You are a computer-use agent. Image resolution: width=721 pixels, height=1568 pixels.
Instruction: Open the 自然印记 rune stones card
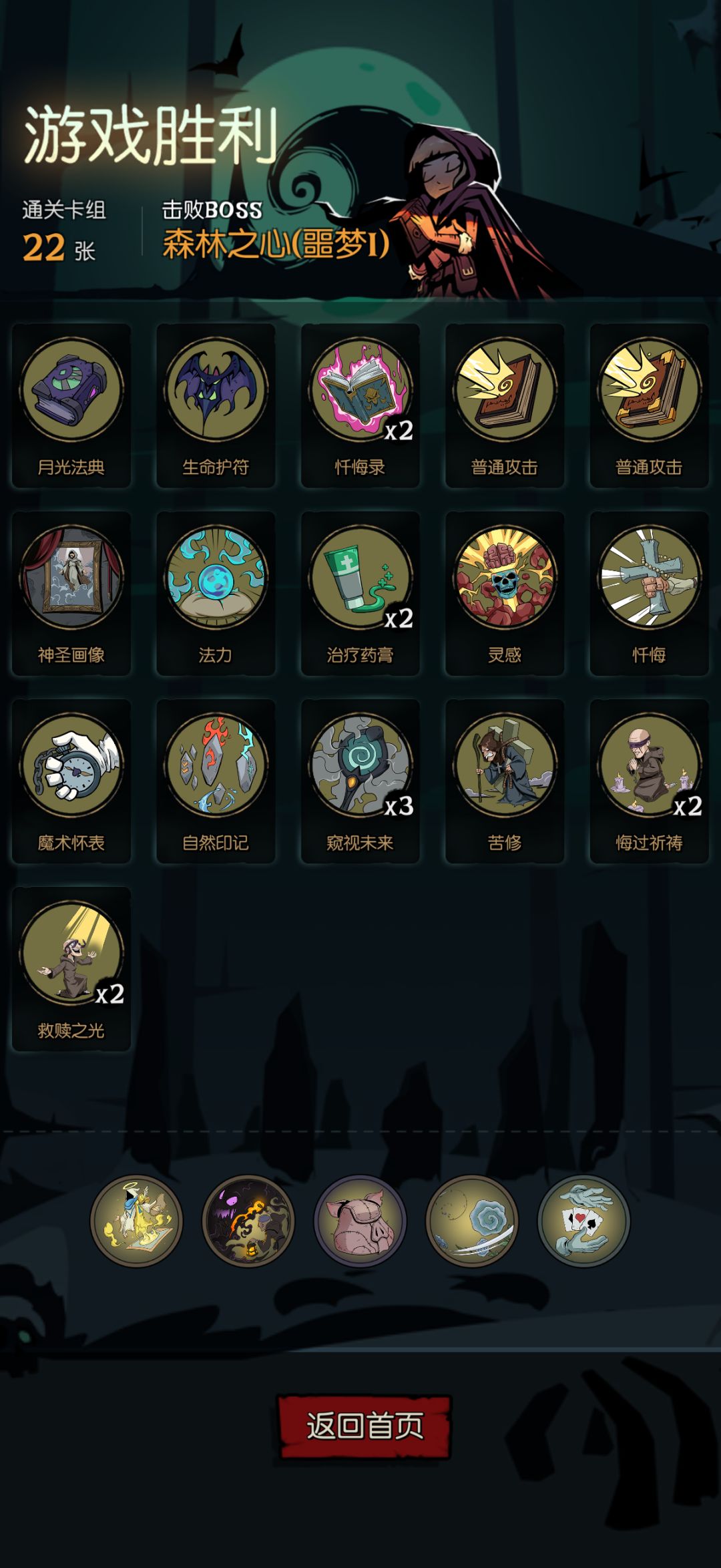pos(216,781)
